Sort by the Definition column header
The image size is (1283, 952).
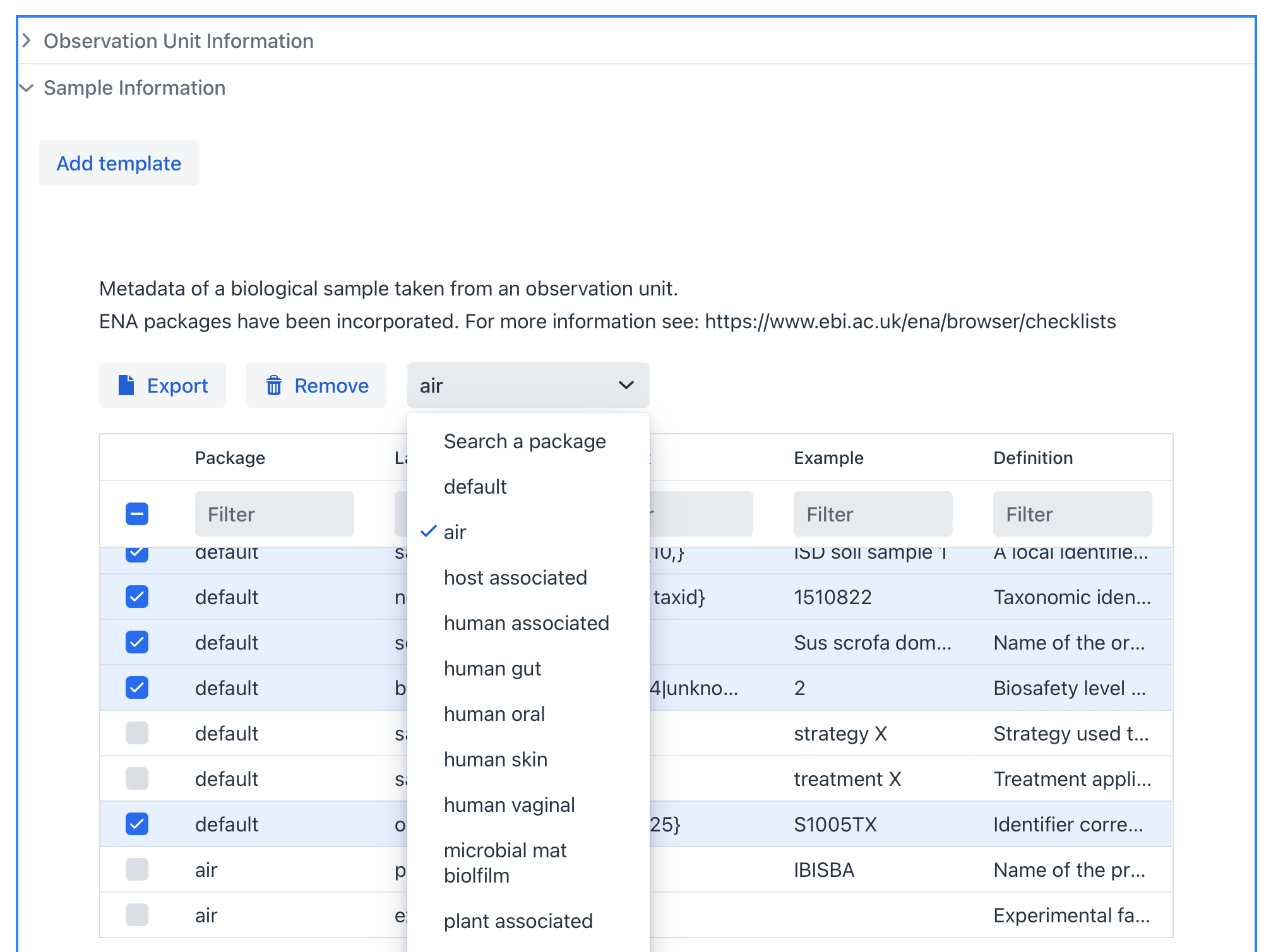1033,458
